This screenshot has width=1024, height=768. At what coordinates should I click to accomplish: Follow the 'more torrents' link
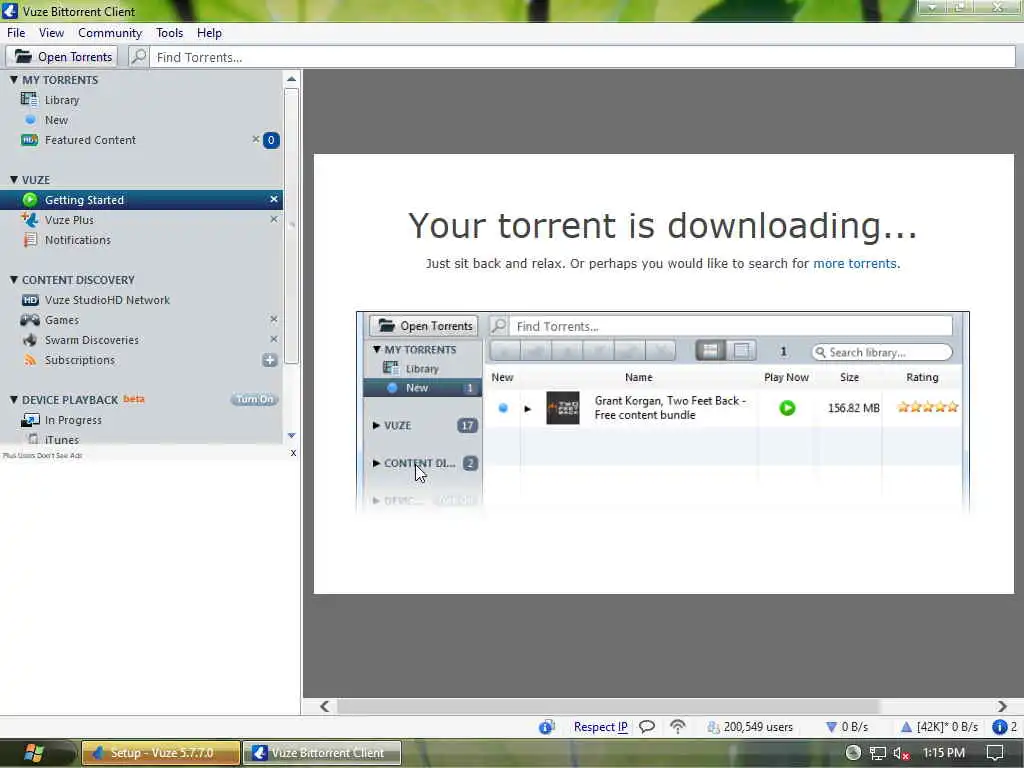coord(856,263)
